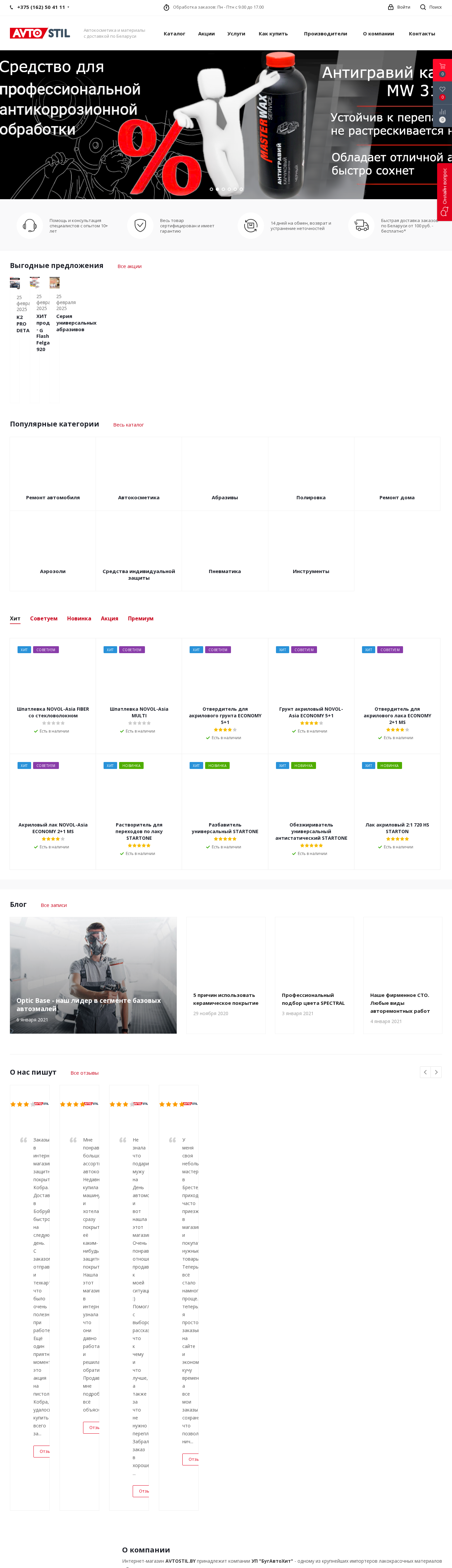Viewport: 452px width, 1568px height.
Task: Switch to the Акция product tab
Action: coord(110,618)
